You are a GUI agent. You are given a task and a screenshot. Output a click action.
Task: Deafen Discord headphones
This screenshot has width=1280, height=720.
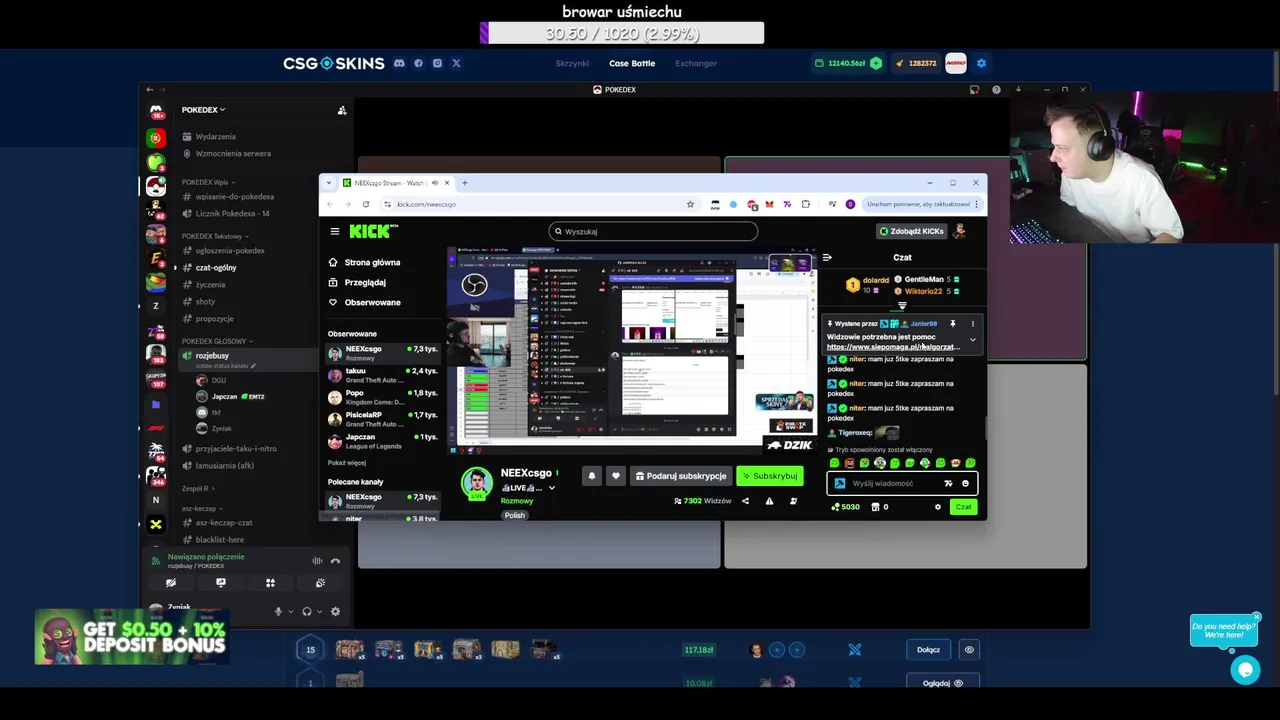pos(307,611)
